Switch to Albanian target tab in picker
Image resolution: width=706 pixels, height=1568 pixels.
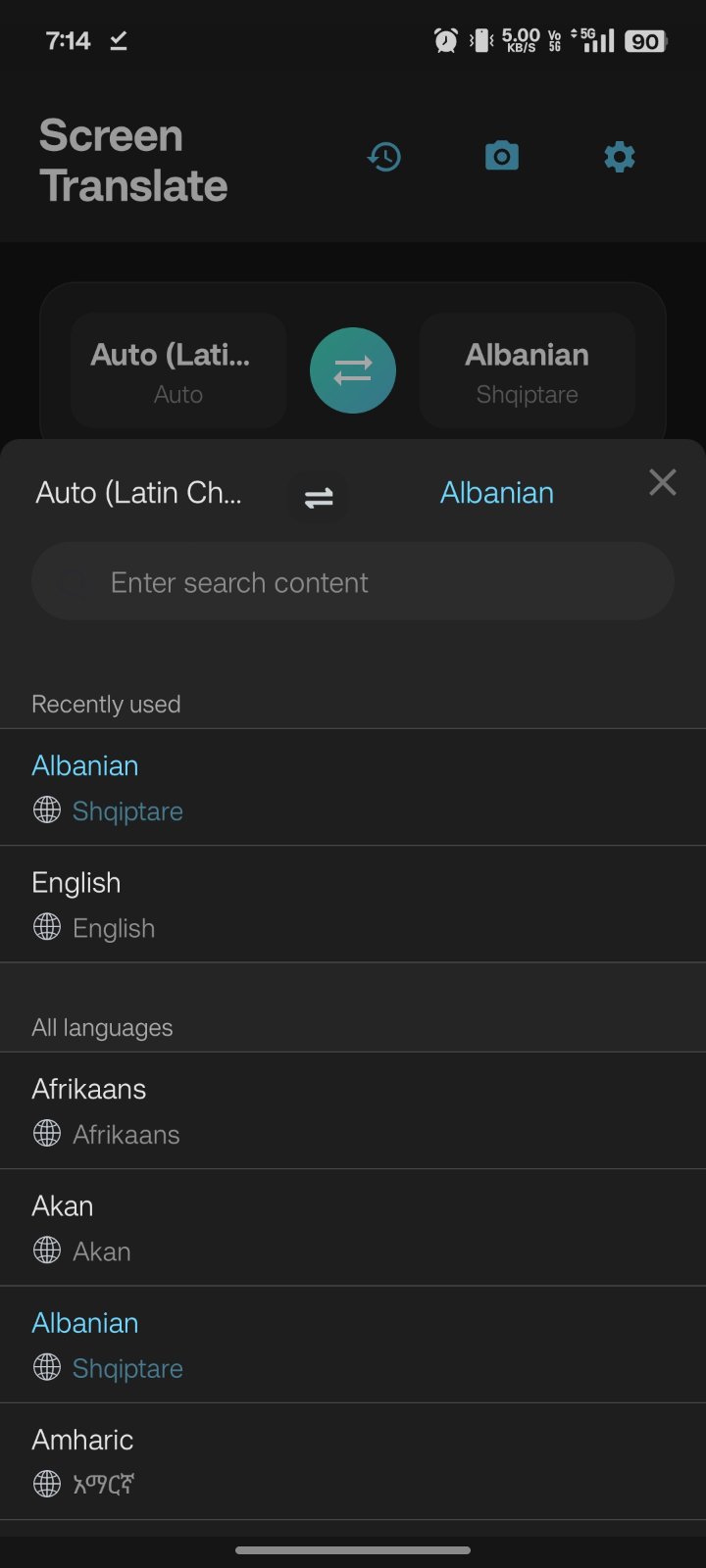(x=496, y=493)
